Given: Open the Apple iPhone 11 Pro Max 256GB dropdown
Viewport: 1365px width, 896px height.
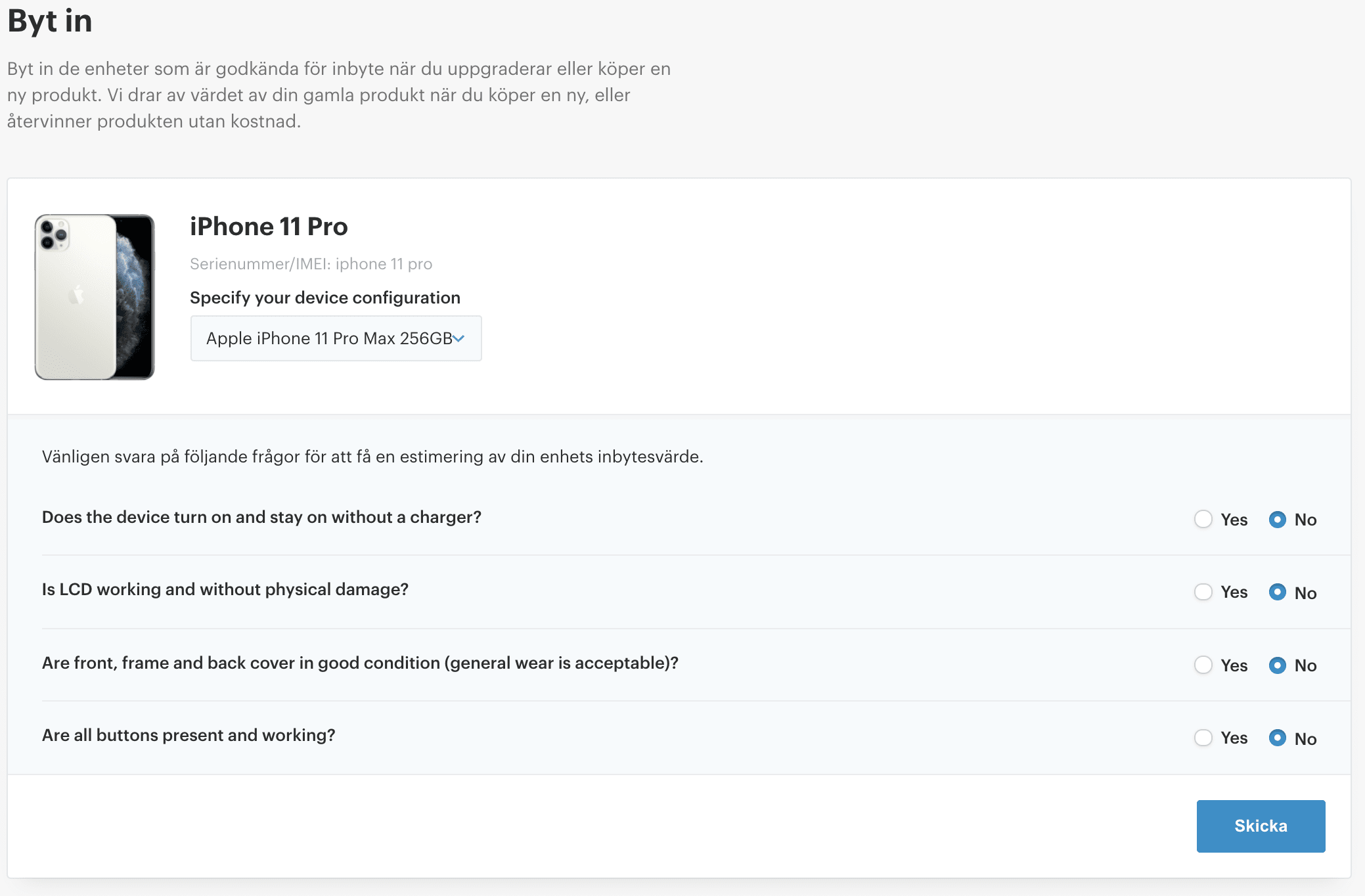Looking at the screenshot, I should pos(336,338).
